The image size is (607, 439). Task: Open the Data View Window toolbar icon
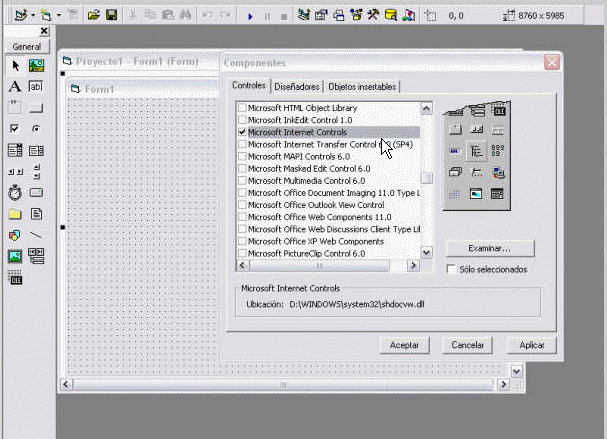click(x=391, y=15)
